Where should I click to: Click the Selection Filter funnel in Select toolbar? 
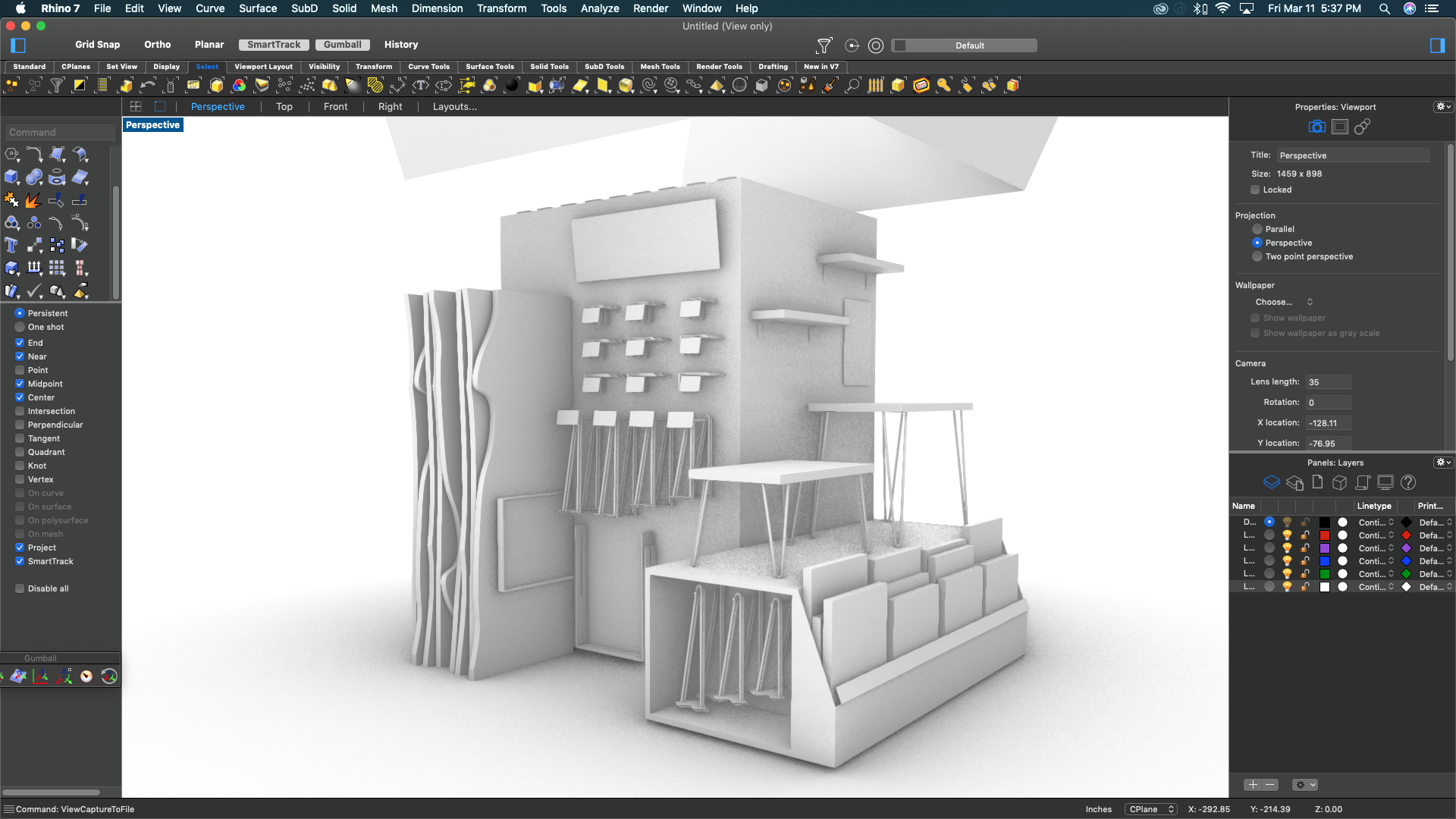click(x=57, y=86)
